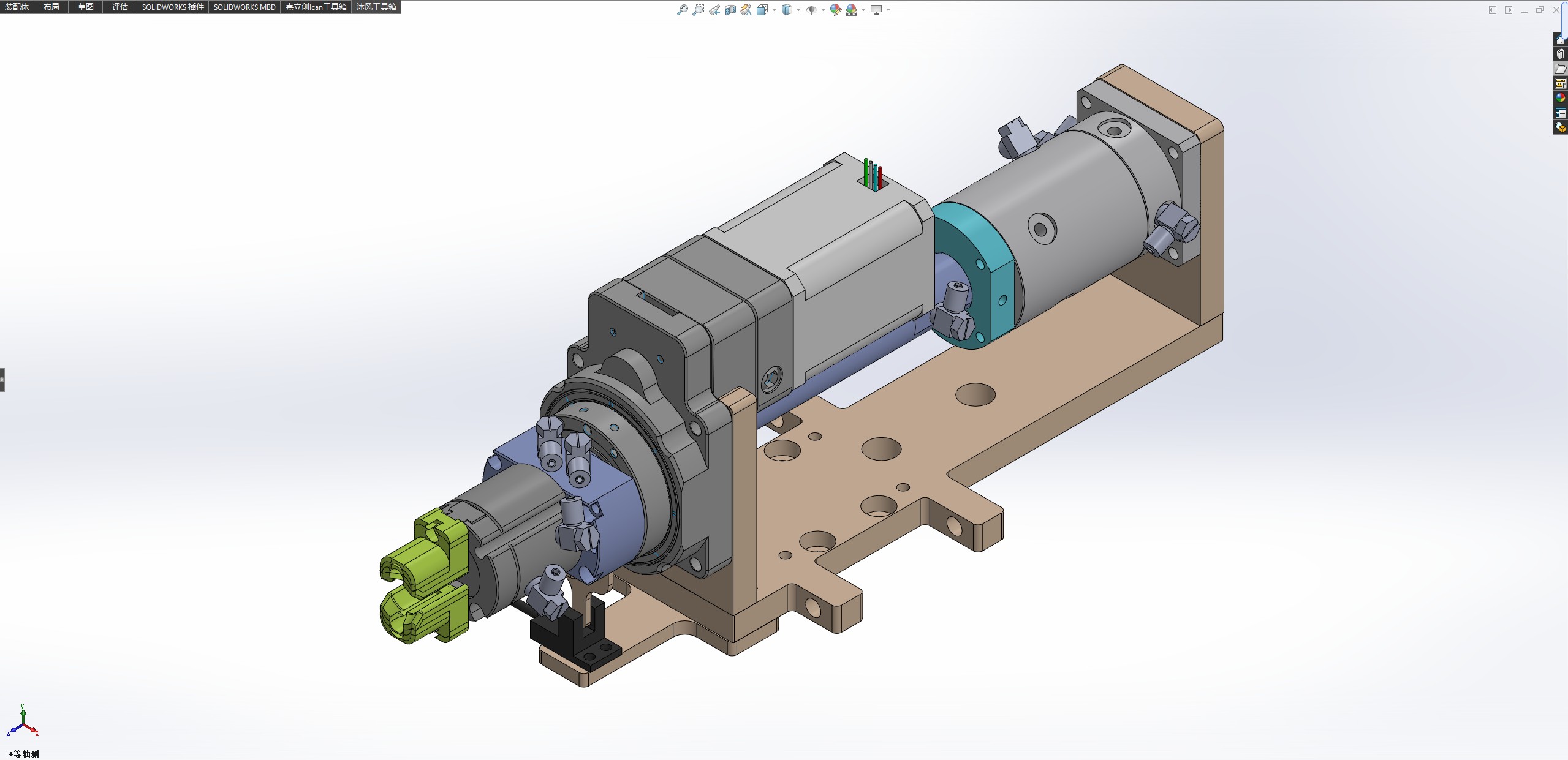Click the Zoom to Fit icon
The height and width of the screenshot is (760, 1568).
682,10
